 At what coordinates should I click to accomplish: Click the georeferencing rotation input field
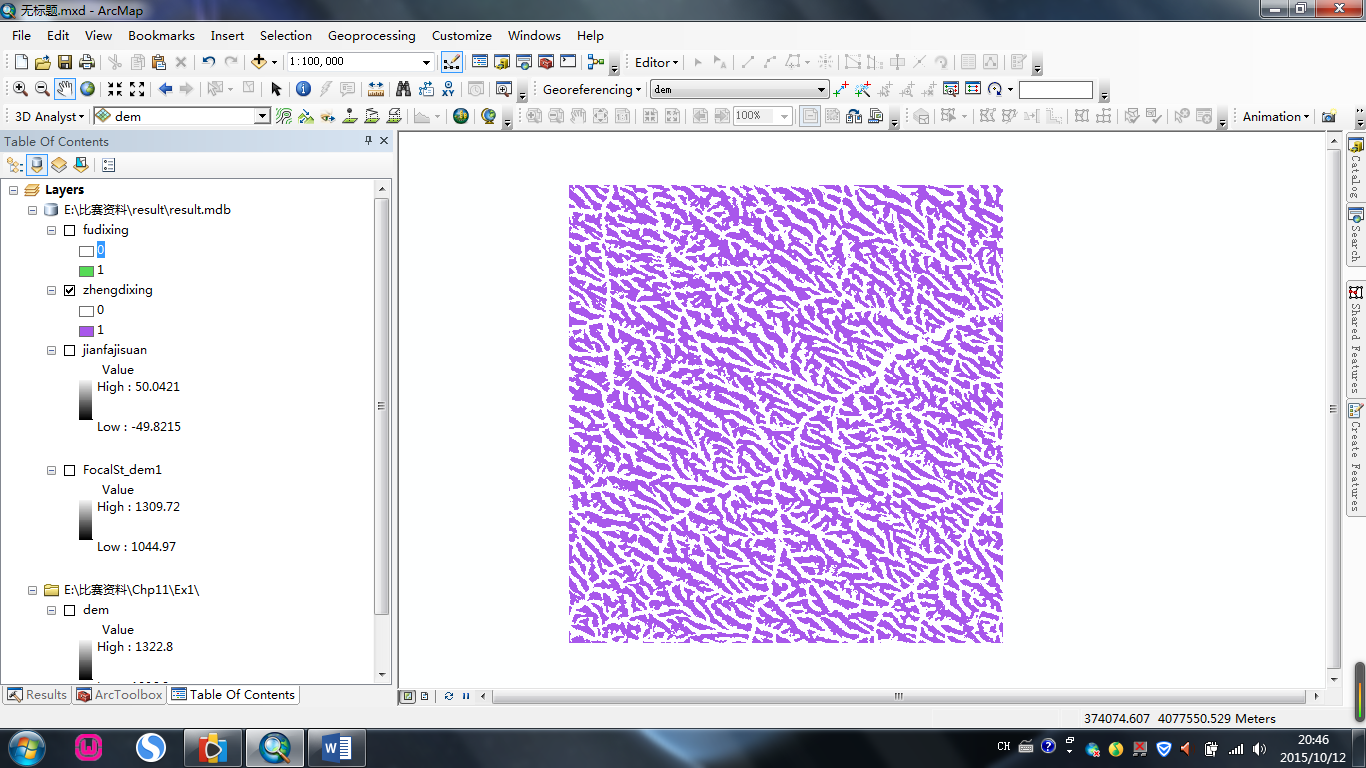coord(1055,89)
